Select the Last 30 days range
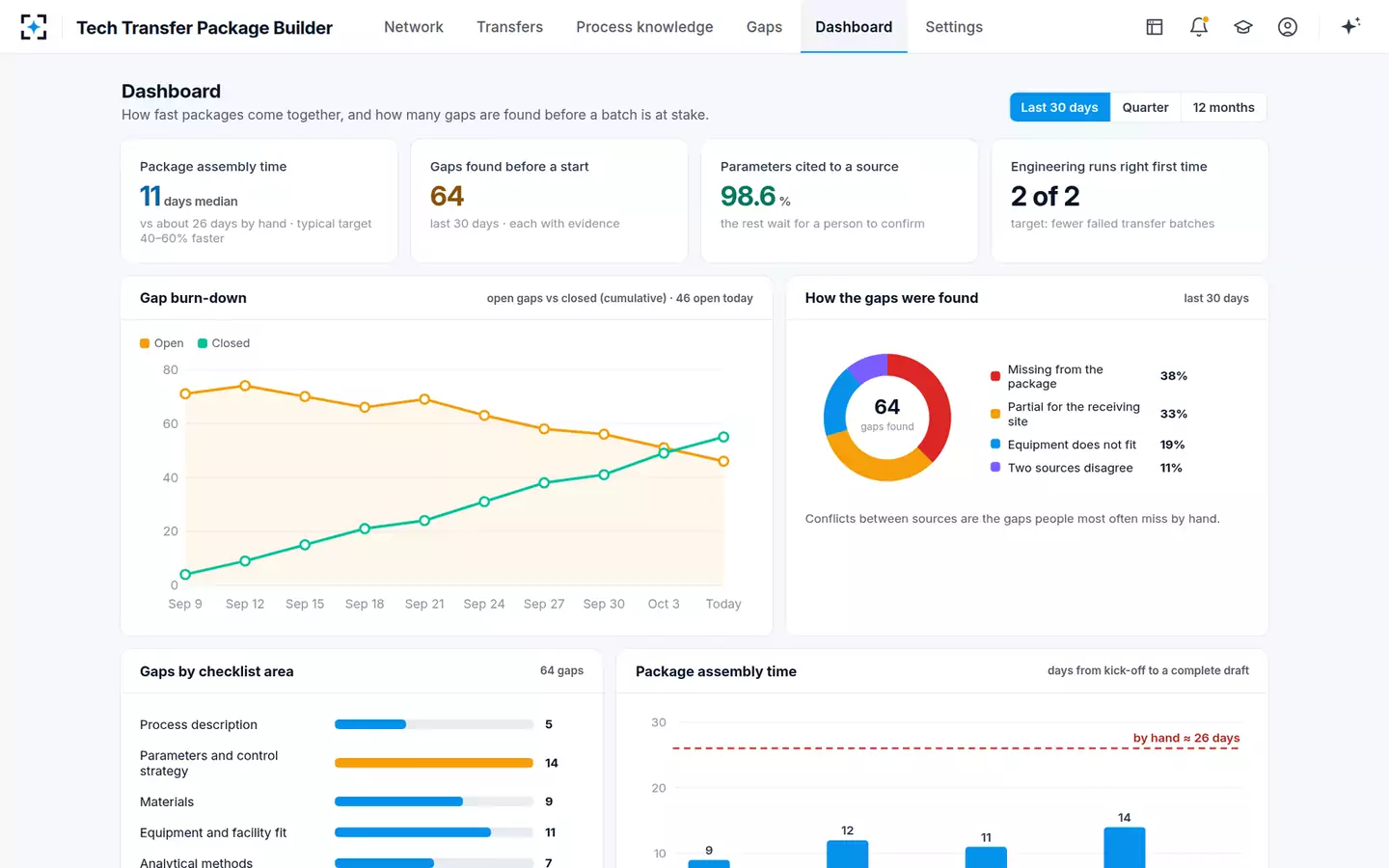The image size is (1389, 868). tap(1059, 107)
